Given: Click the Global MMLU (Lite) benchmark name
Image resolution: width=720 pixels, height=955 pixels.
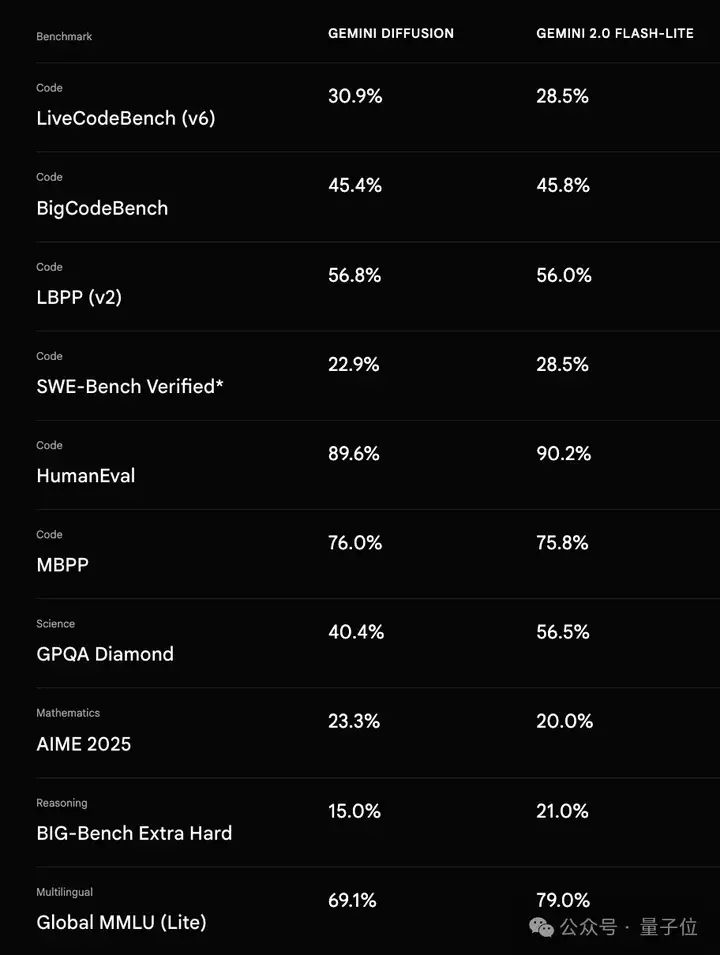Looking at the screenshot, I should click(x=121, y=922).
